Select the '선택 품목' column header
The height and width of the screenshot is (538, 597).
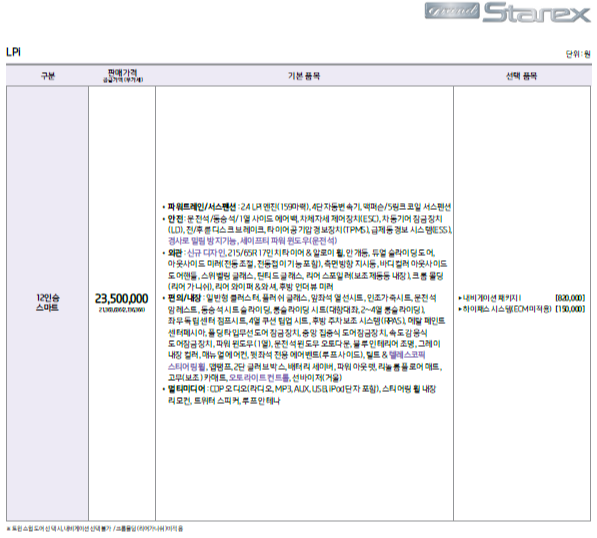(521, 76)
